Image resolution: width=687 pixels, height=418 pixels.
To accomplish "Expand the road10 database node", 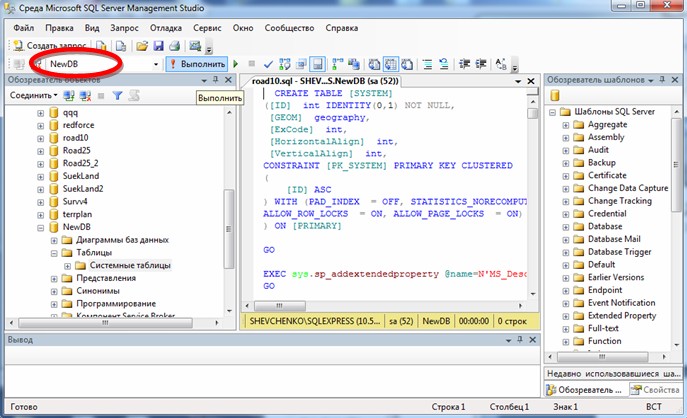I will [x=41, y=138].
